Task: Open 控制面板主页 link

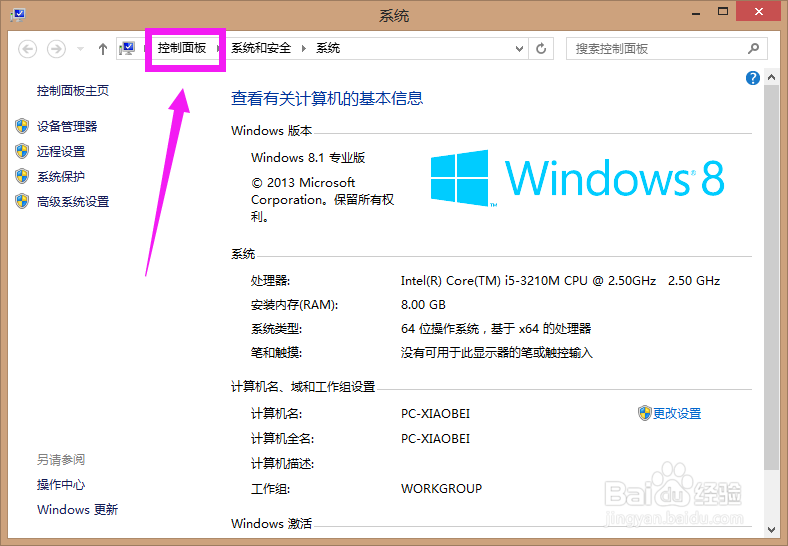Action: [73, 91]
